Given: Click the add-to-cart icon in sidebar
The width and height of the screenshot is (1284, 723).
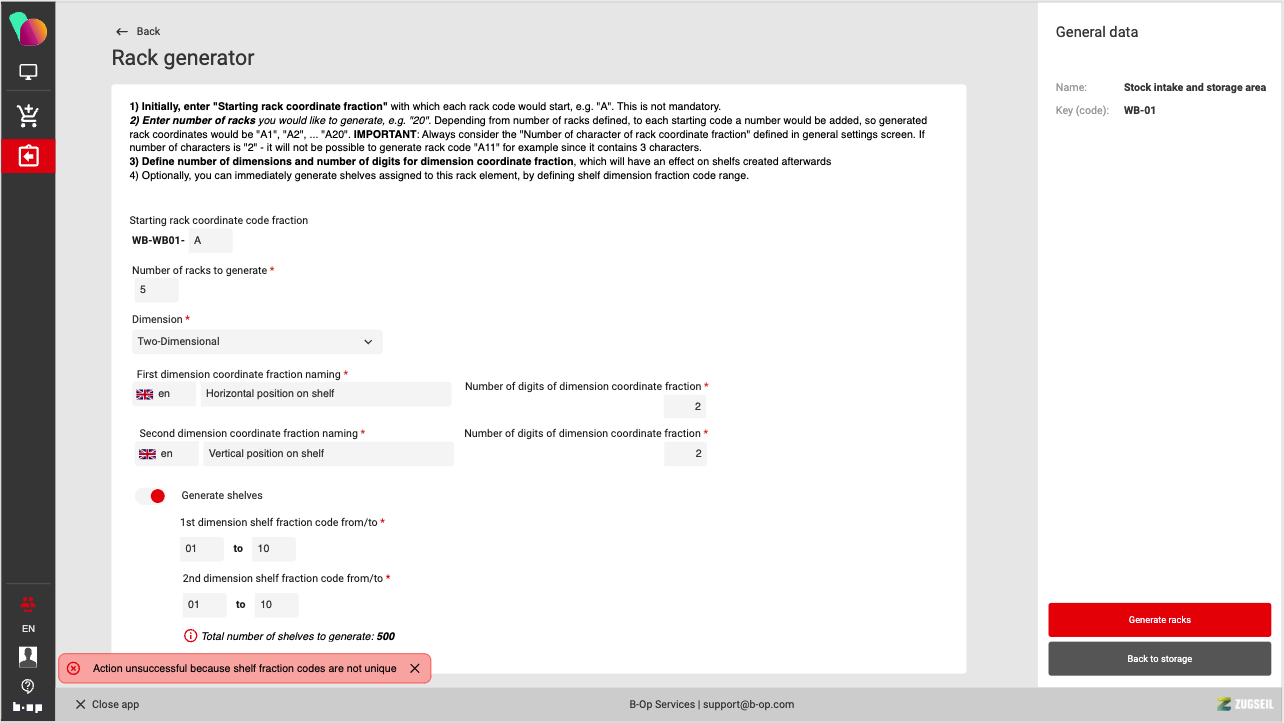Looking at the screenshot, I should pos(28,116).
